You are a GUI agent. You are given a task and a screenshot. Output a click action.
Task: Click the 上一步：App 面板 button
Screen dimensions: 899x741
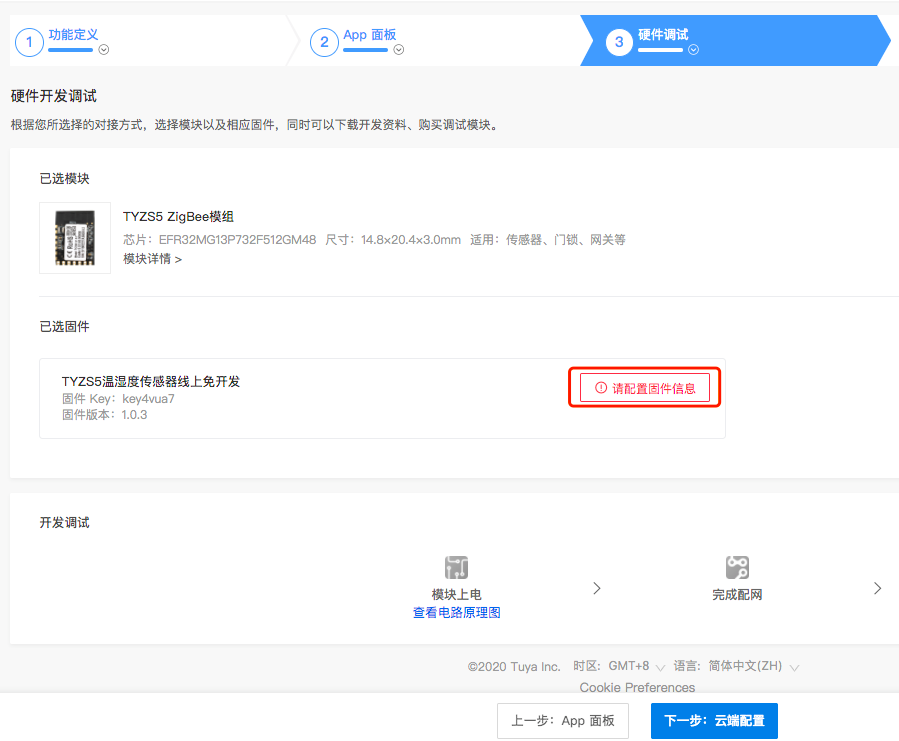click(563, 720)
